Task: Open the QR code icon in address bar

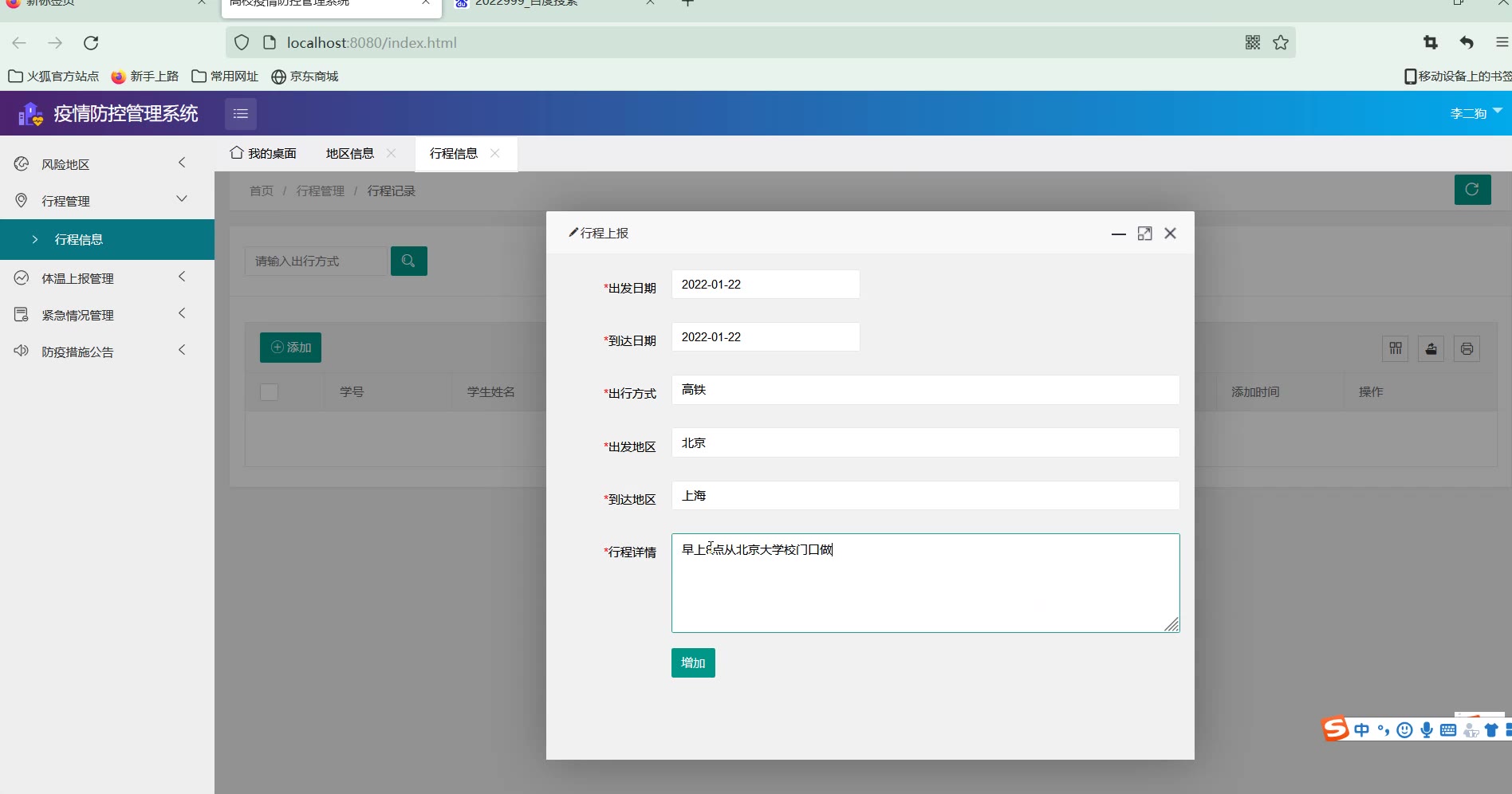Action: point(1253,43)
